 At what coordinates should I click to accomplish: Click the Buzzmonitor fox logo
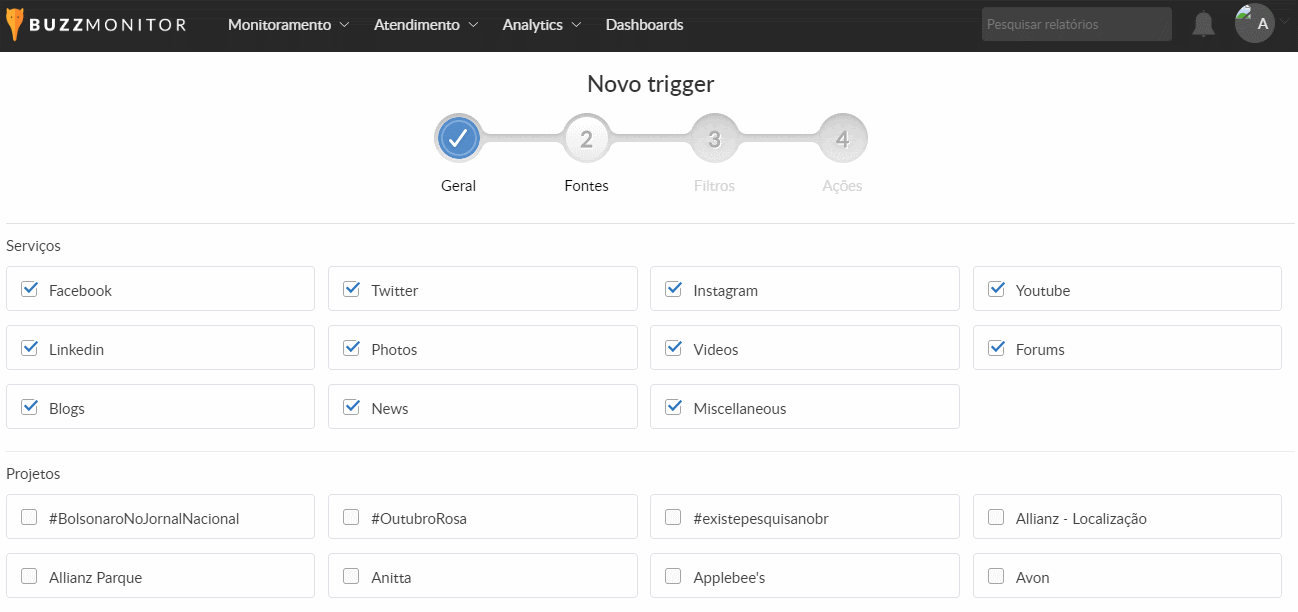[14, 25]
